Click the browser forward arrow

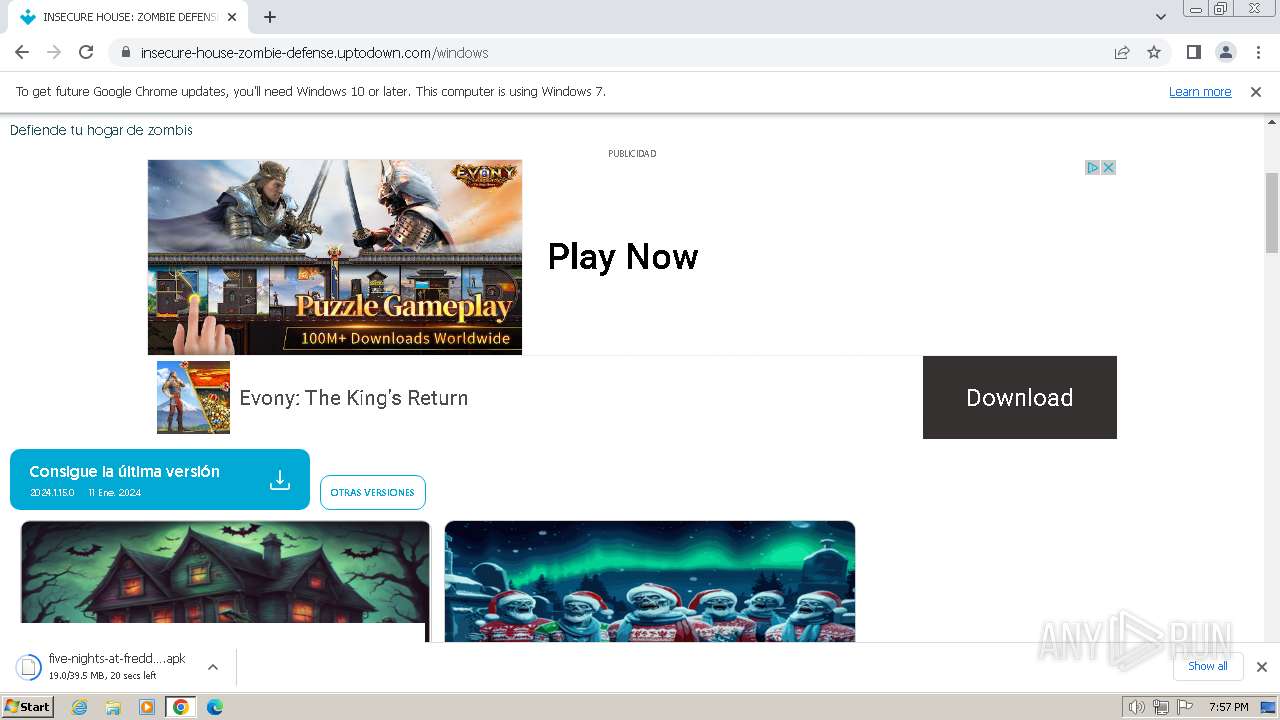tap(54, 52)
